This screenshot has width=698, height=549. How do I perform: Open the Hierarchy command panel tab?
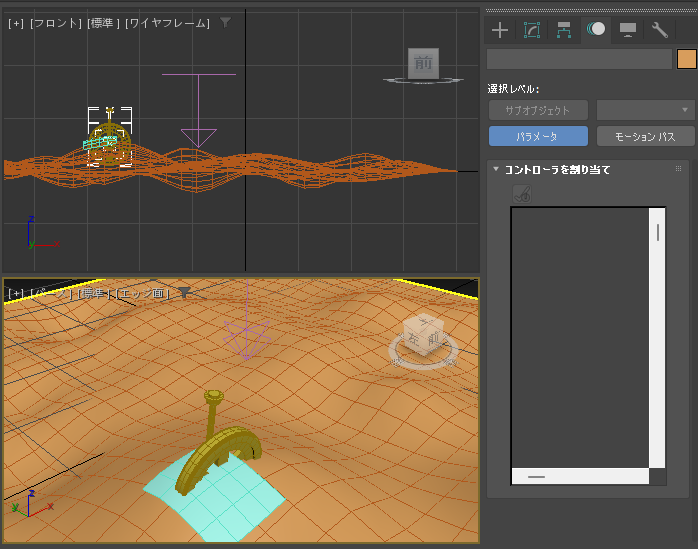click(564, 30)
